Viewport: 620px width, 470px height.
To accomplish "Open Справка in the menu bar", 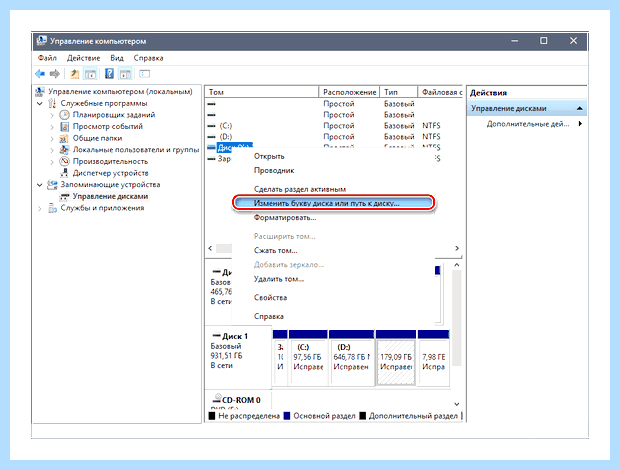I will (x=148, y=58).
